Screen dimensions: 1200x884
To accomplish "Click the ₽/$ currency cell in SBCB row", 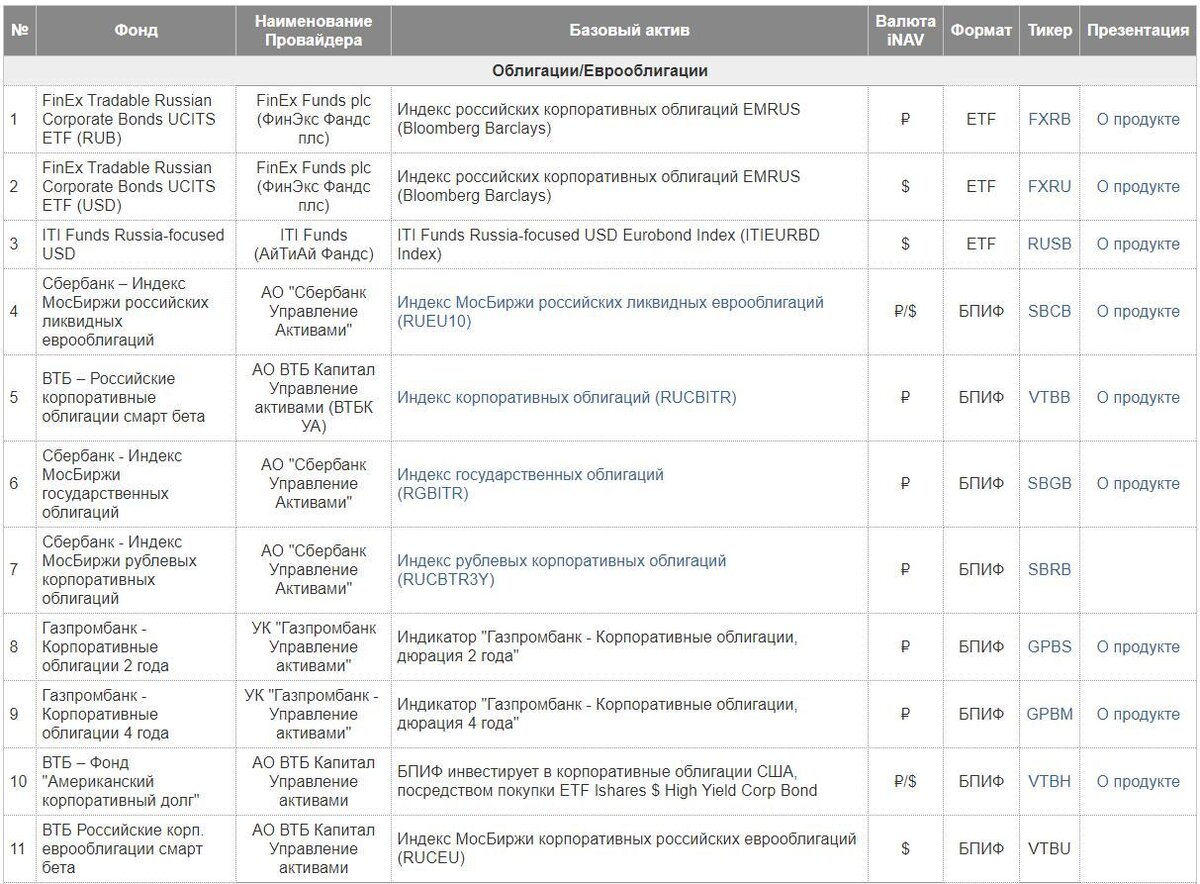I will pyautogui.click(x=905, y=311).
